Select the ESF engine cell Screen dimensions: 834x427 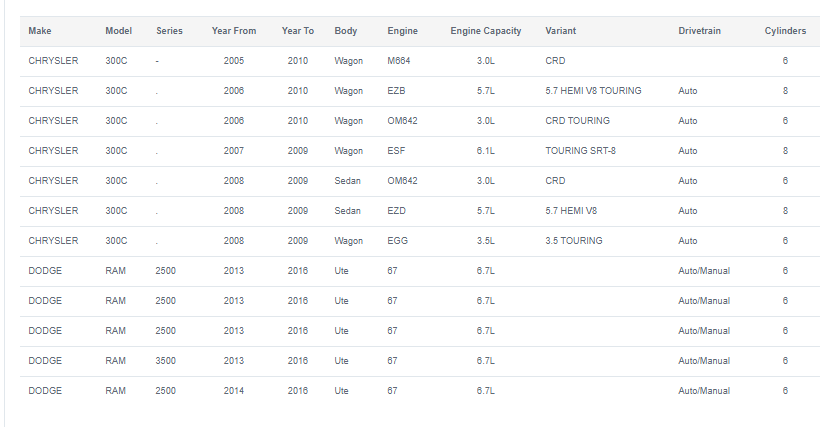(396, 150)
